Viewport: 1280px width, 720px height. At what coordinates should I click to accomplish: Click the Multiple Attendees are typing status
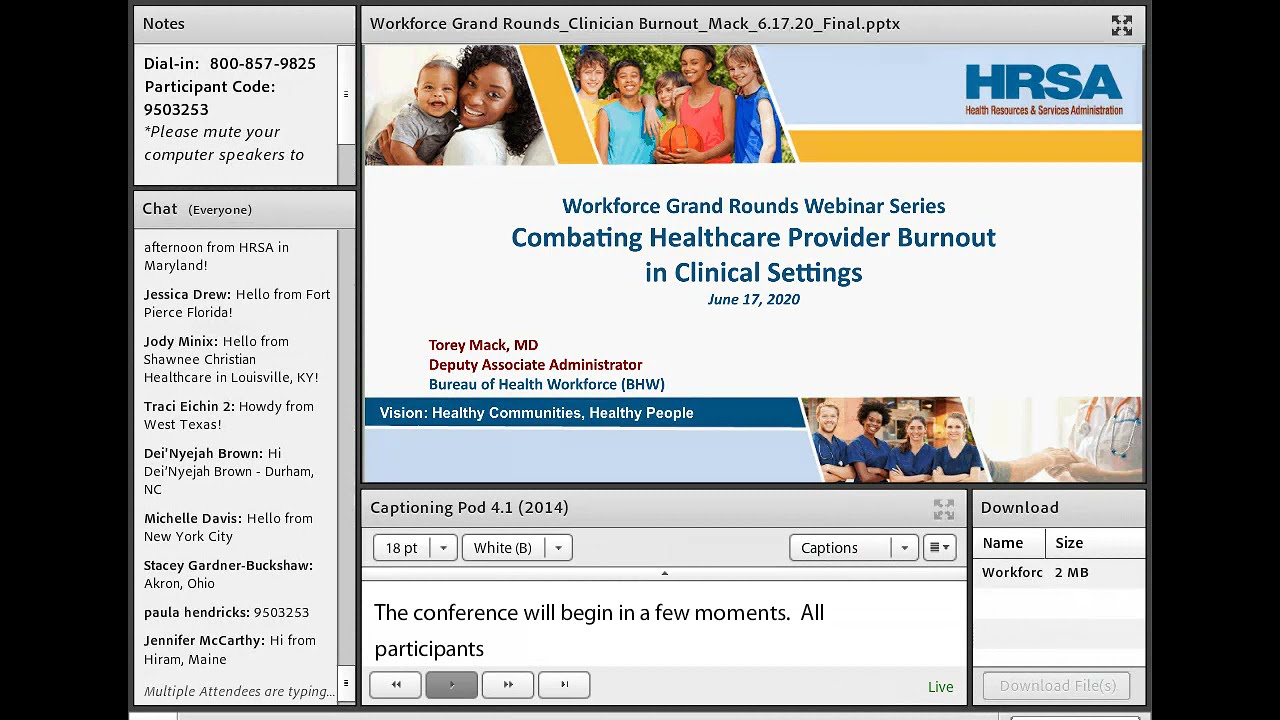pos(239,692)
